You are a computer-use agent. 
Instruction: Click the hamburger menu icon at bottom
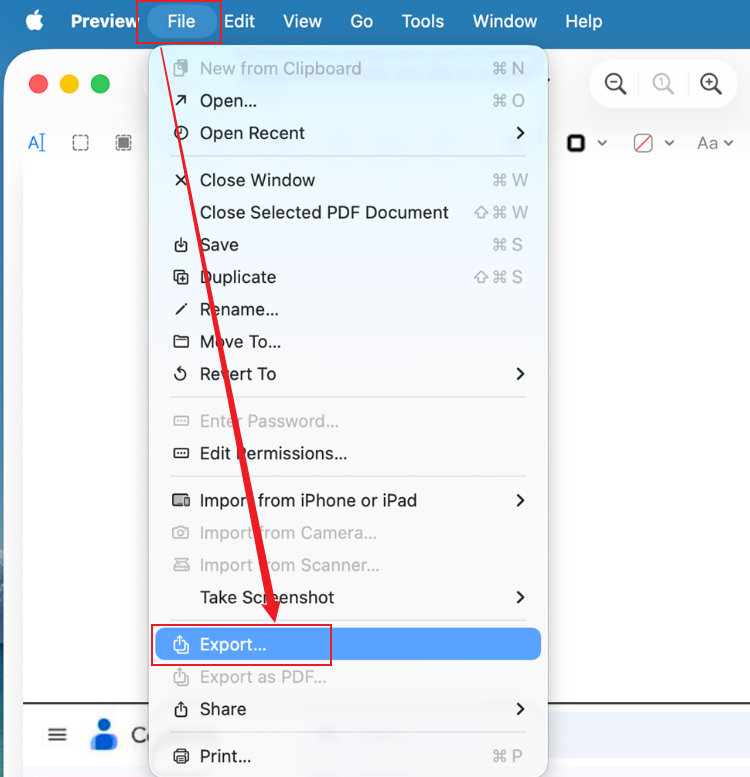(57, 734)
